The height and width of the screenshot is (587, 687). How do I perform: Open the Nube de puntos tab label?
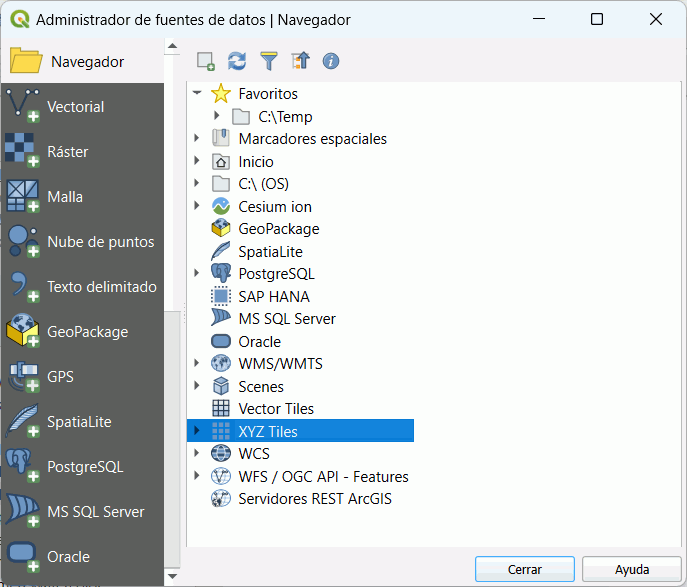point(101,242)
